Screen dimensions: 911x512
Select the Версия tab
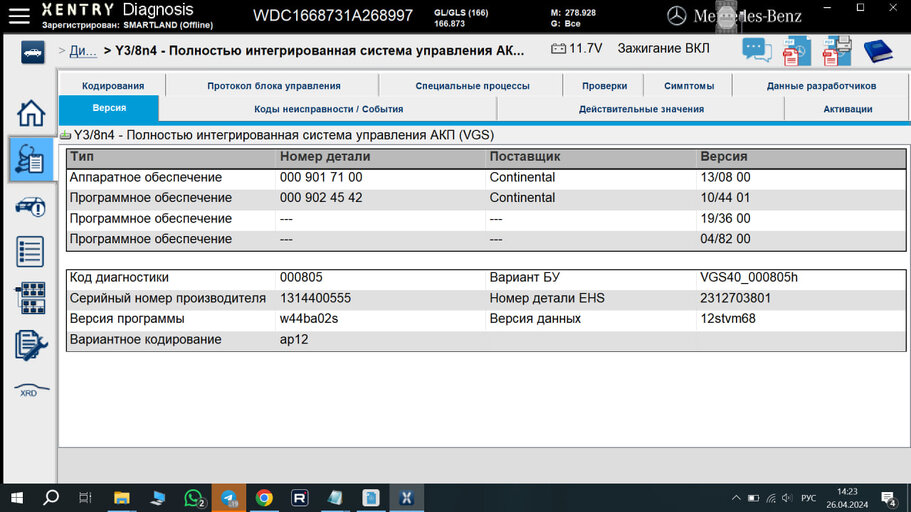pos(109,108)
